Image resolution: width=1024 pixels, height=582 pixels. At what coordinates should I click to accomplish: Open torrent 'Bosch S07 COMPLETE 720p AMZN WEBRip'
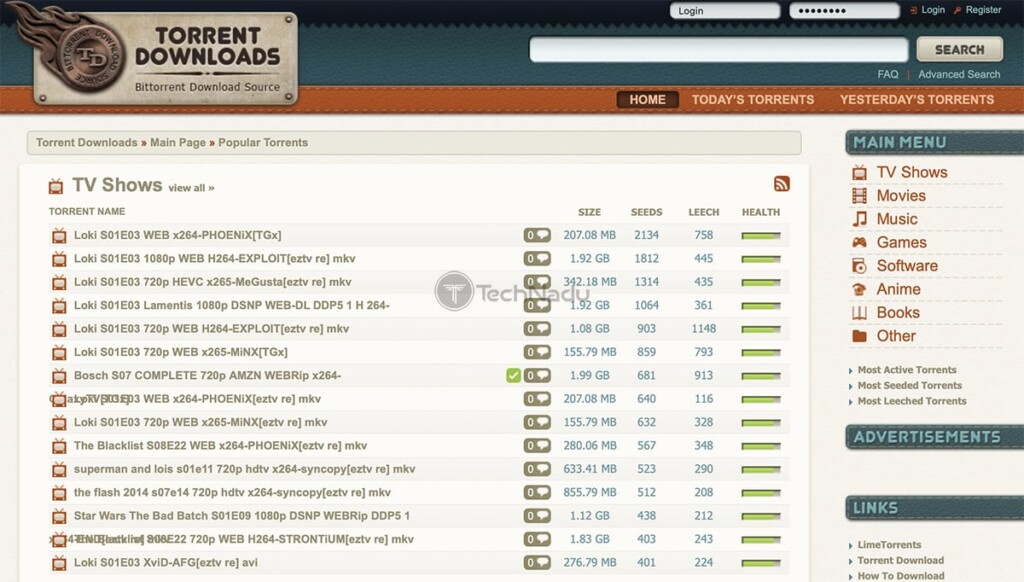click(207, 376)
